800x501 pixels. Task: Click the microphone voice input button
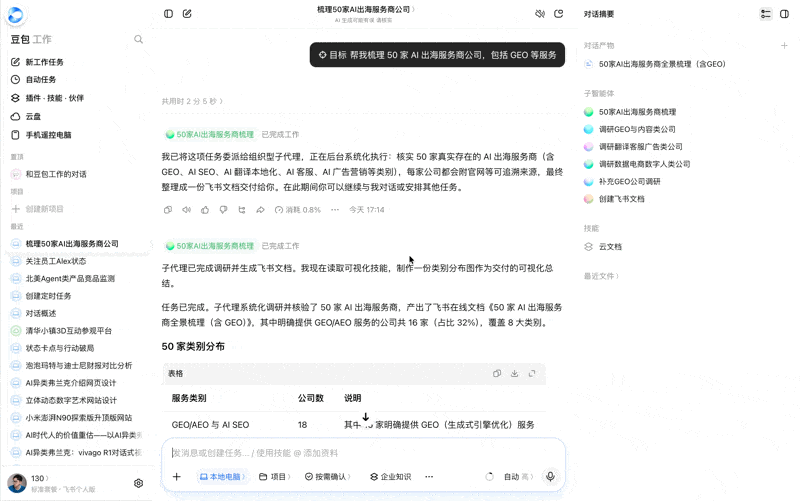pos(550,477)
